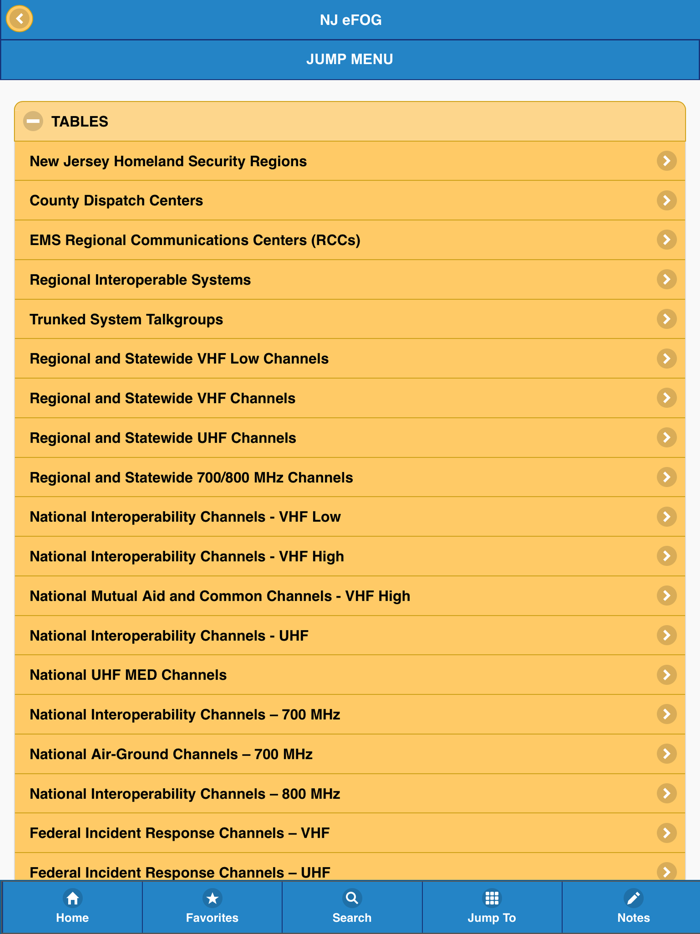Open Regional and Statewide VHF Low Channels
Viewport: 700px width, 934px height.
(x=350, y=359)
